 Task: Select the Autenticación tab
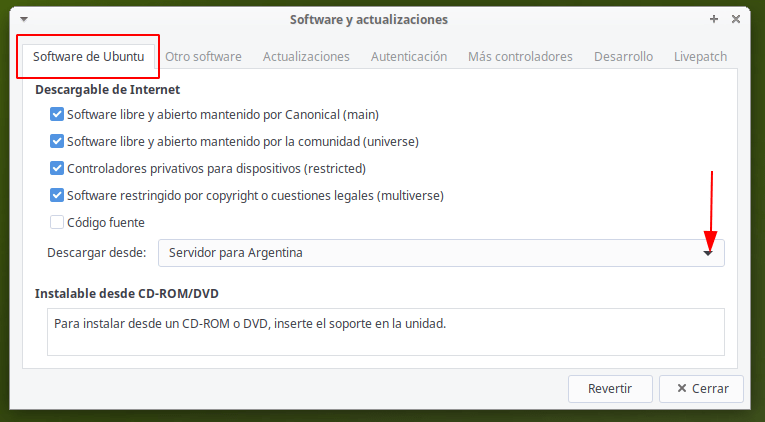point(409,57)
